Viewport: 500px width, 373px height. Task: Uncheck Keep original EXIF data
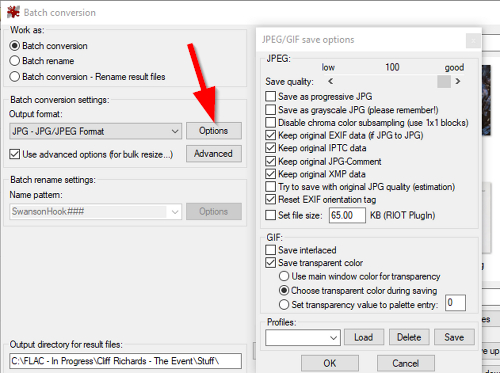(x=270, y=135)
